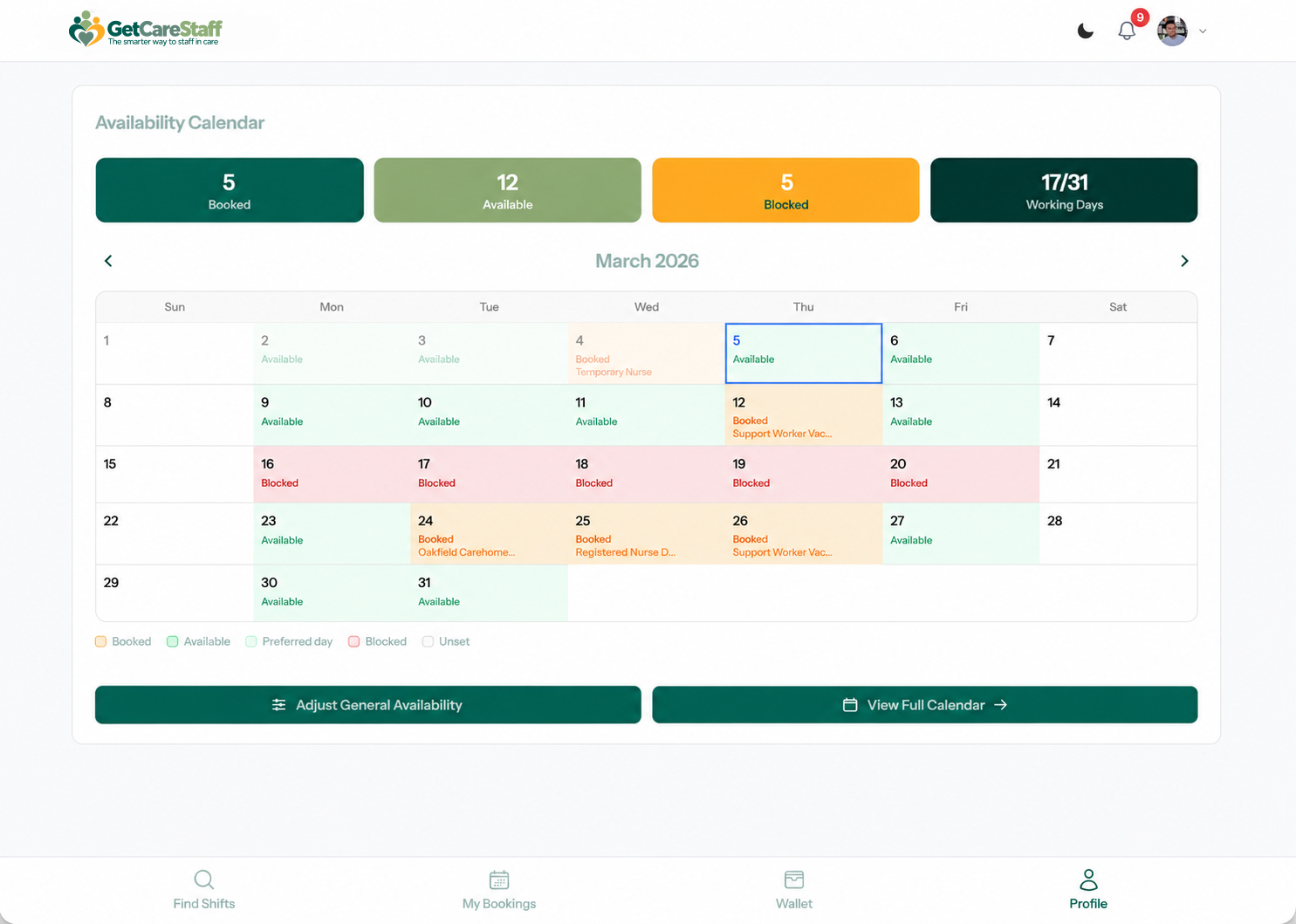Select March 27 available day cell
Image resolution: width=1296 pixels, height=924 pixels.
(x=961, y=534)
